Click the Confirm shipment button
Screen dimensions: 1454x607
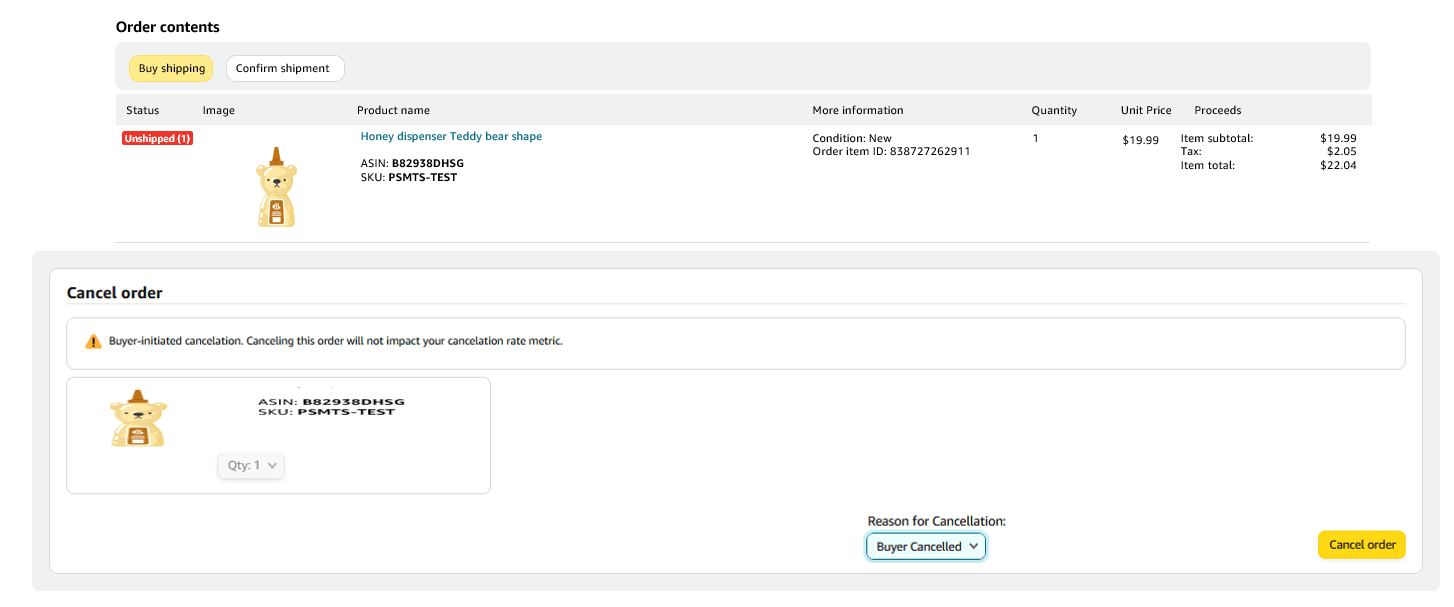click(x=285, y=69)
